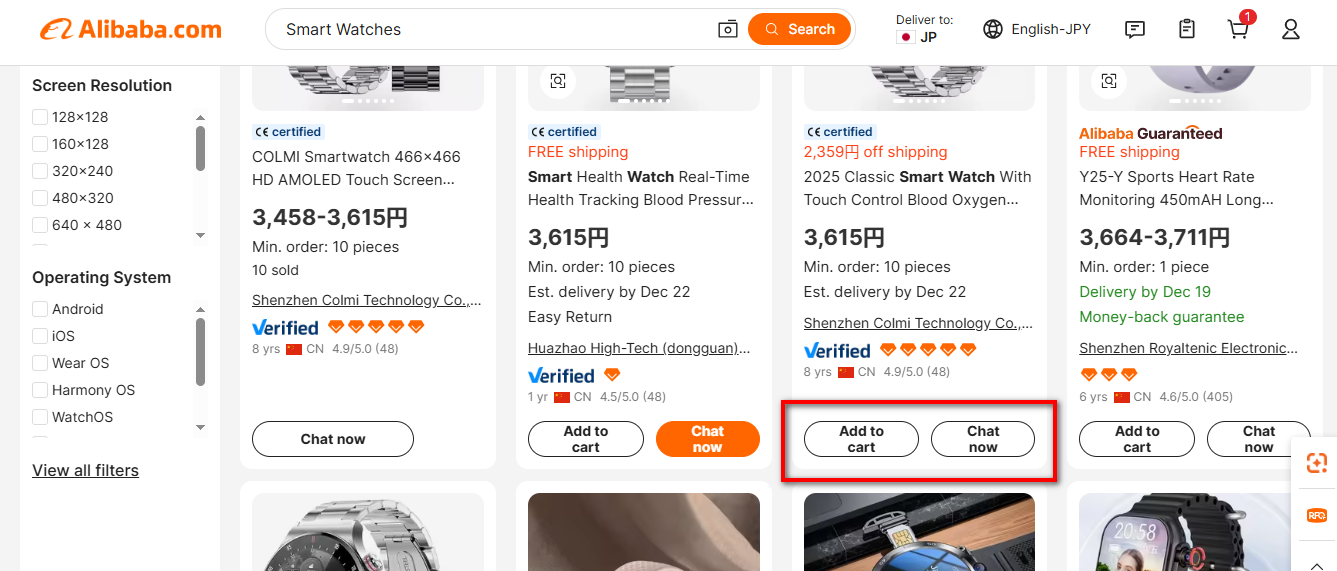This screenshot has height=571, width=1337.
Task: Find similar items for Smart Health Watch
Action: tap(558, 81)
